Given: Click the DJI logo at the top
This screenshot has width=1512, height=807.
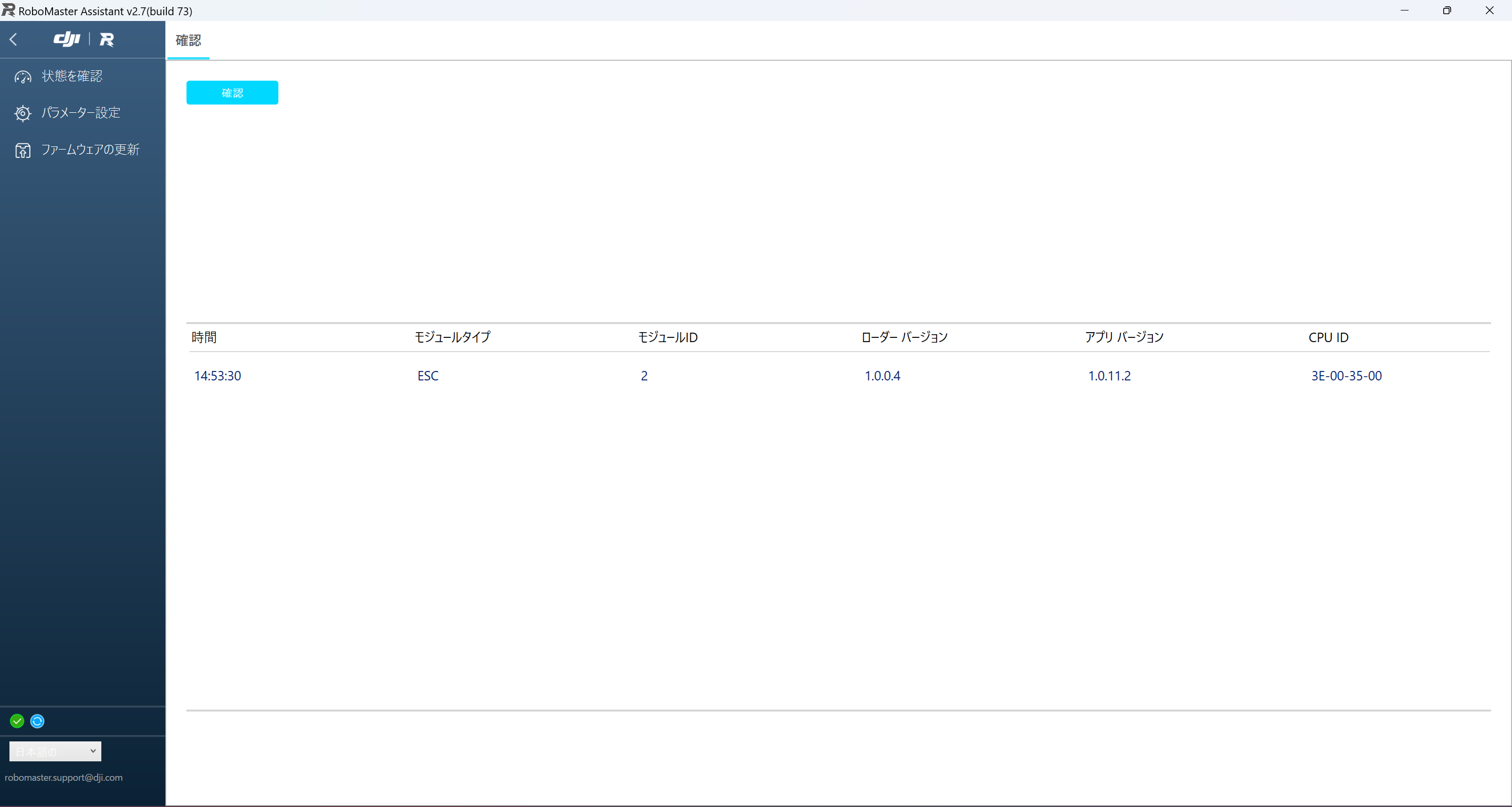Looking at the screenshot, I should click(67, 39).
